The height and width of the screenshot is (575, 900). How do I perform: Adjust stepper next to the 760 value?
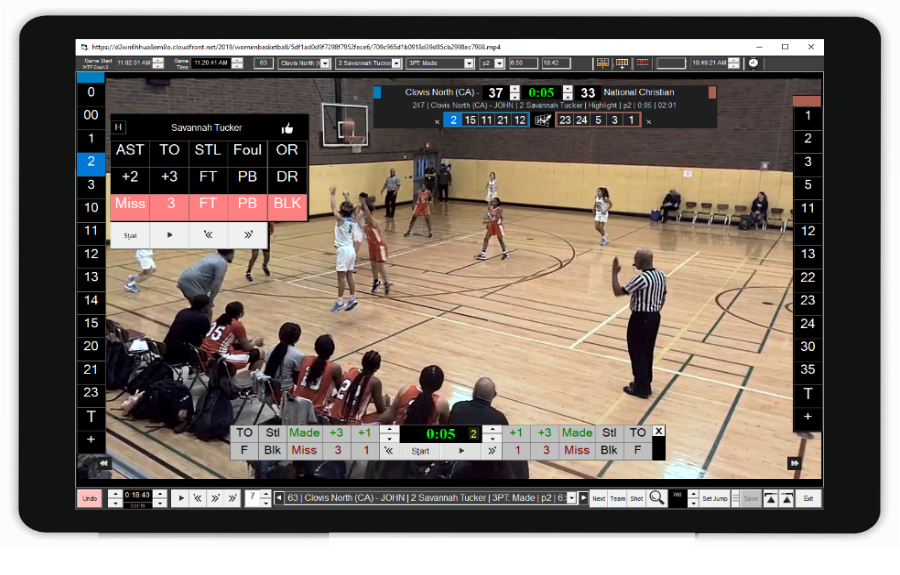pyautogui.click(x=693, y=498)
